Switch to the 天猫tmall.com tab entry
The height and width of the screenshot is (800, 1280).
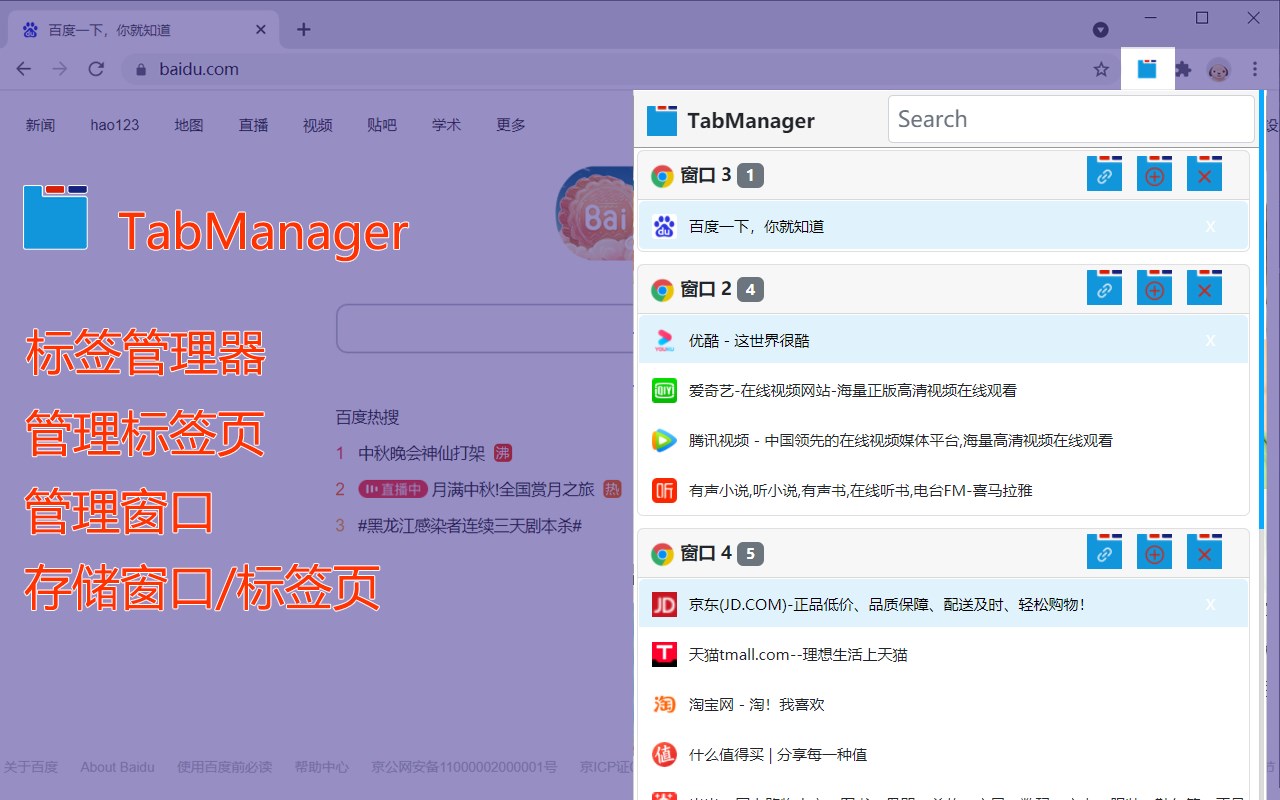(x=943, y=654)
